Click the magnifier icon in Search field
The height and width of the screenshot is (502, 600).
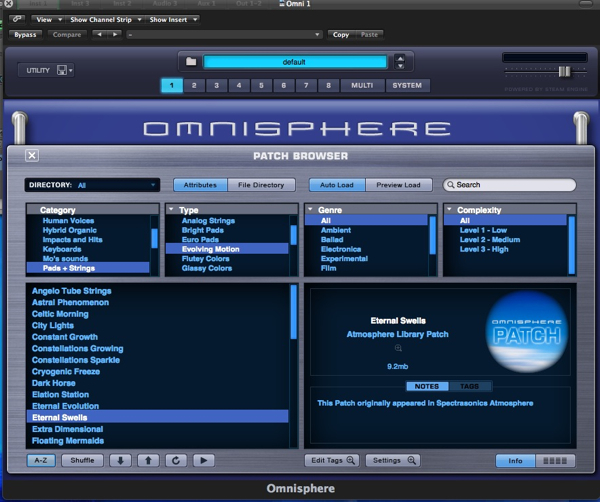point(451,185)
